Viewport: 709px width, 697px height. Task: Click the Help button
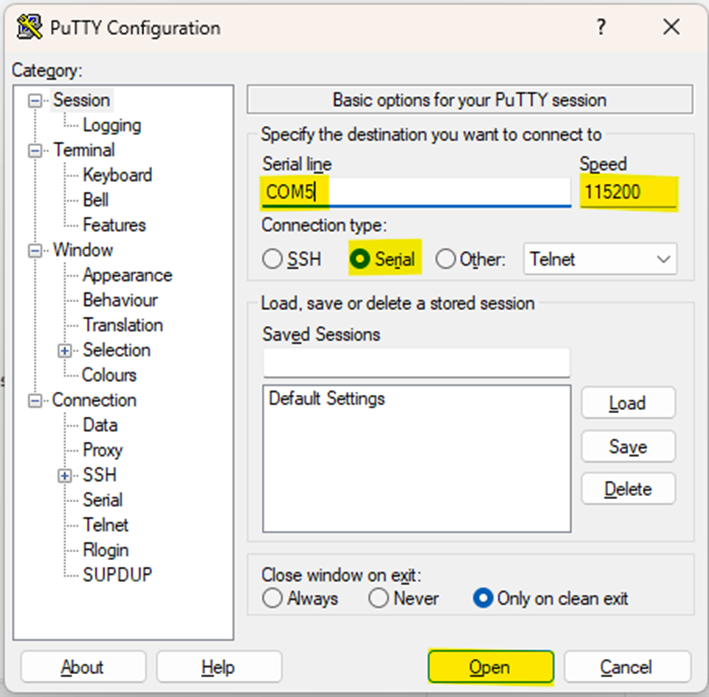(x=219, y=667)
